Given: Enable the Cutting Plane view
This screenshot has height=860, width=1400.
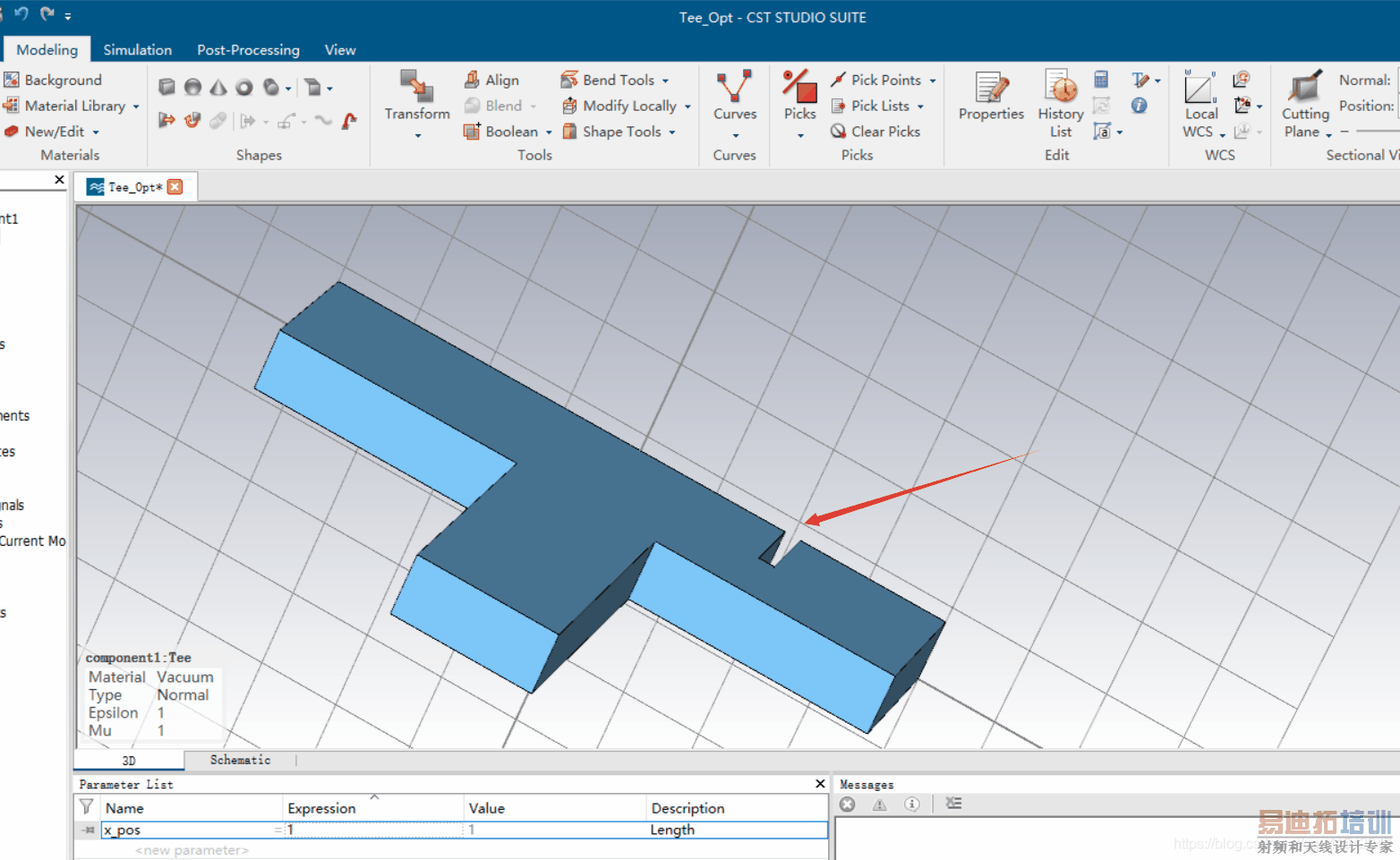Looking at the screenshot, I should pyautogui.click(x=1305, y=104).
